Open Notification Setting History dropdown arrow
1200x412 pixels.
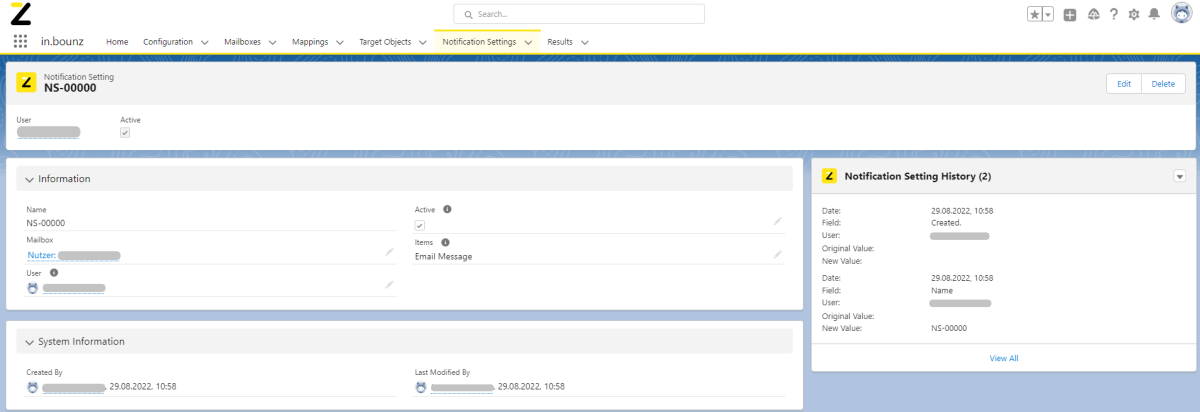pyautogui.click(x=1179, y=176)
